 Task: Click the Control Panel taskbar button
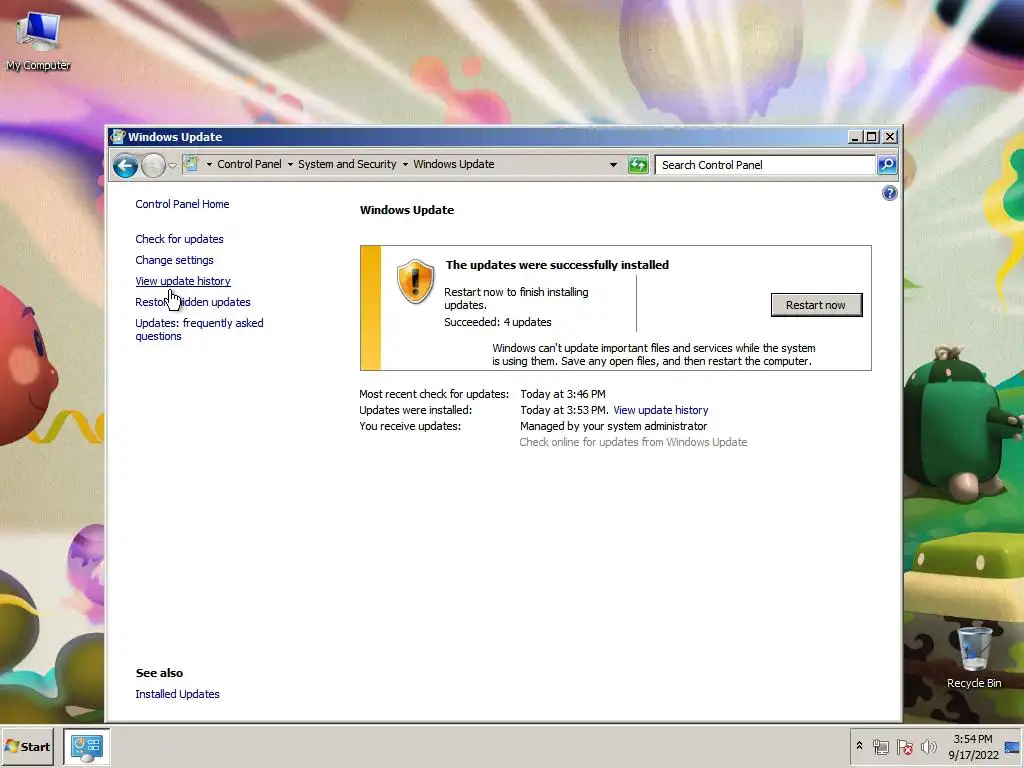click(x=86, y=747)
